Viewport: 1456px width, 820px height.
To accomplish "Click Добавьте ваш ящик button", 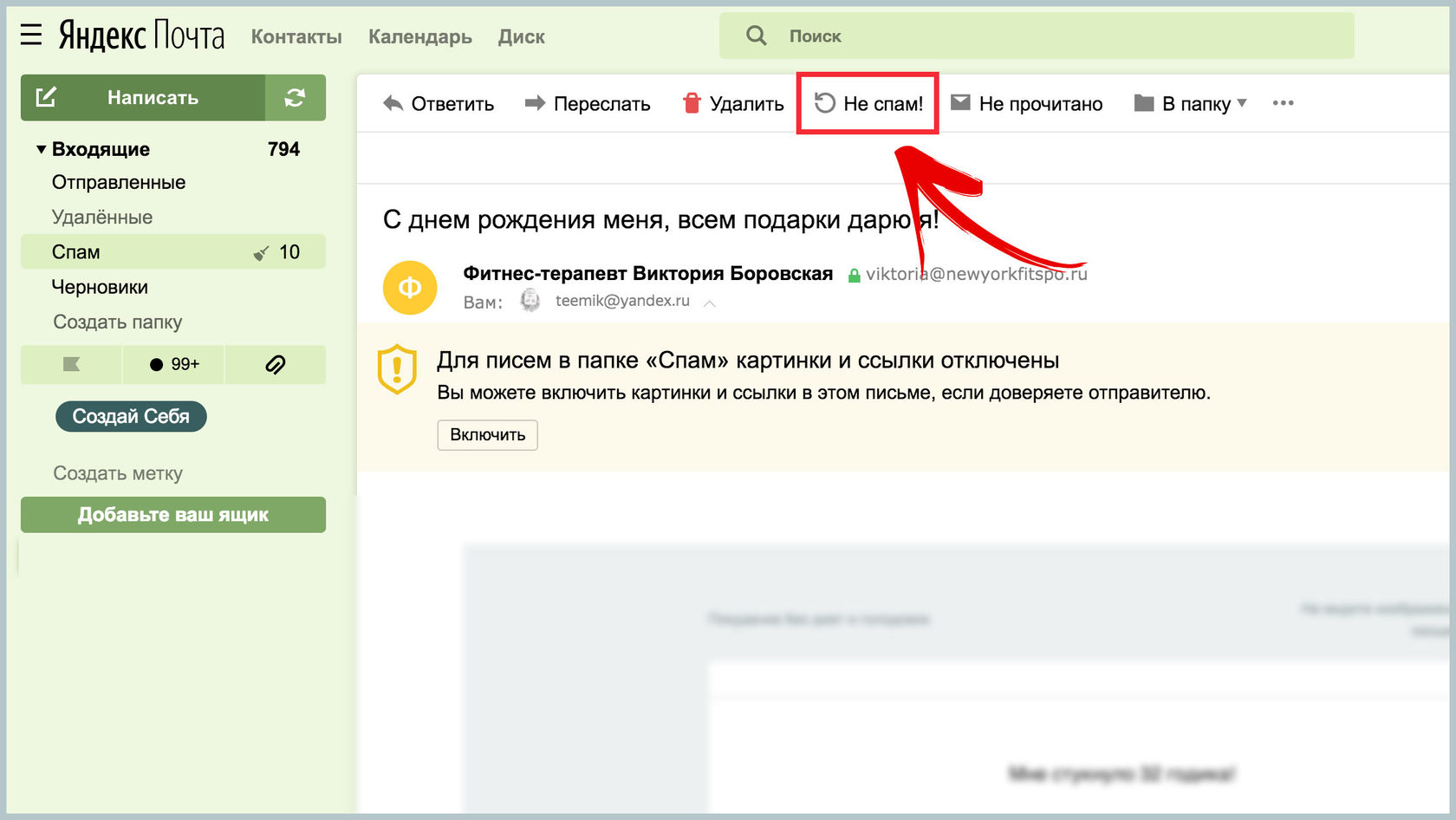I will [x=173, y=514].
